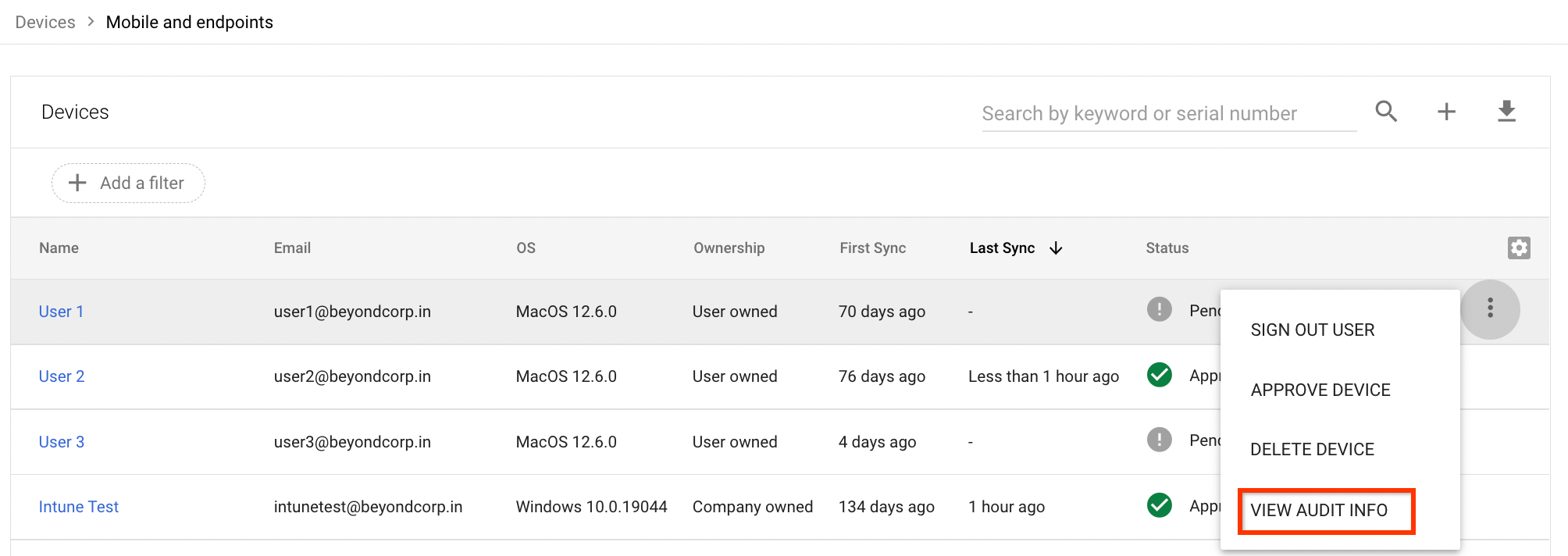Click pending status icon for User 1
The height and width of the screenshot is (556, 1568).
click(1159, 309)
